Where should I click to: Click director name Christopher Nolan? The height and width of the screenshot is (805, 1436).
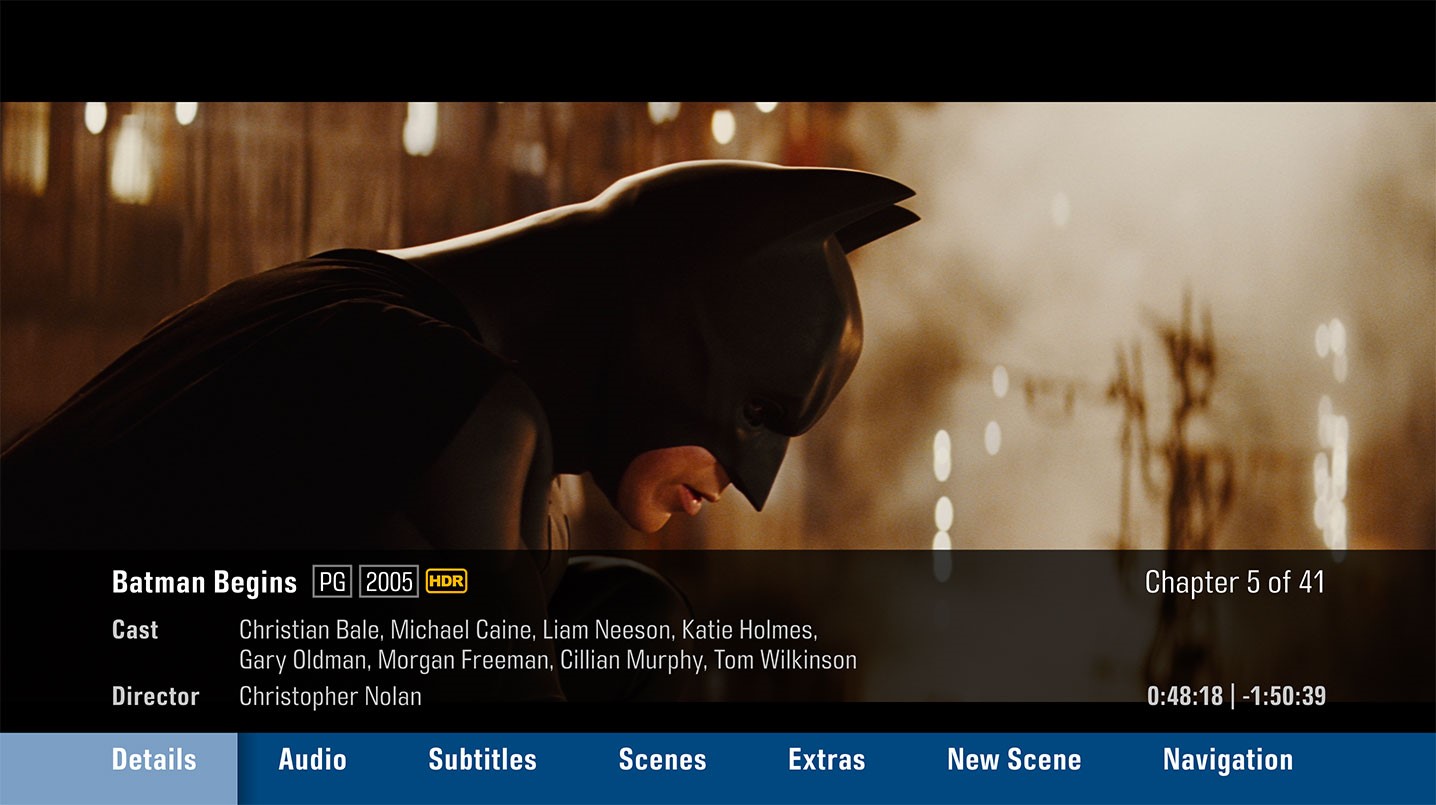point(330,697)
